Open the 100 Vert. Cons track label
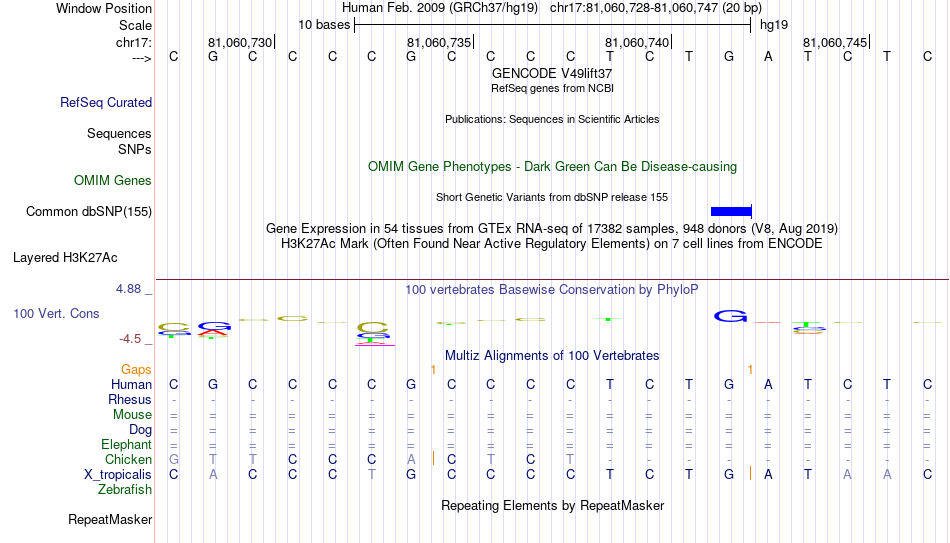Screen dimensions: 950x543 point(56,313)
